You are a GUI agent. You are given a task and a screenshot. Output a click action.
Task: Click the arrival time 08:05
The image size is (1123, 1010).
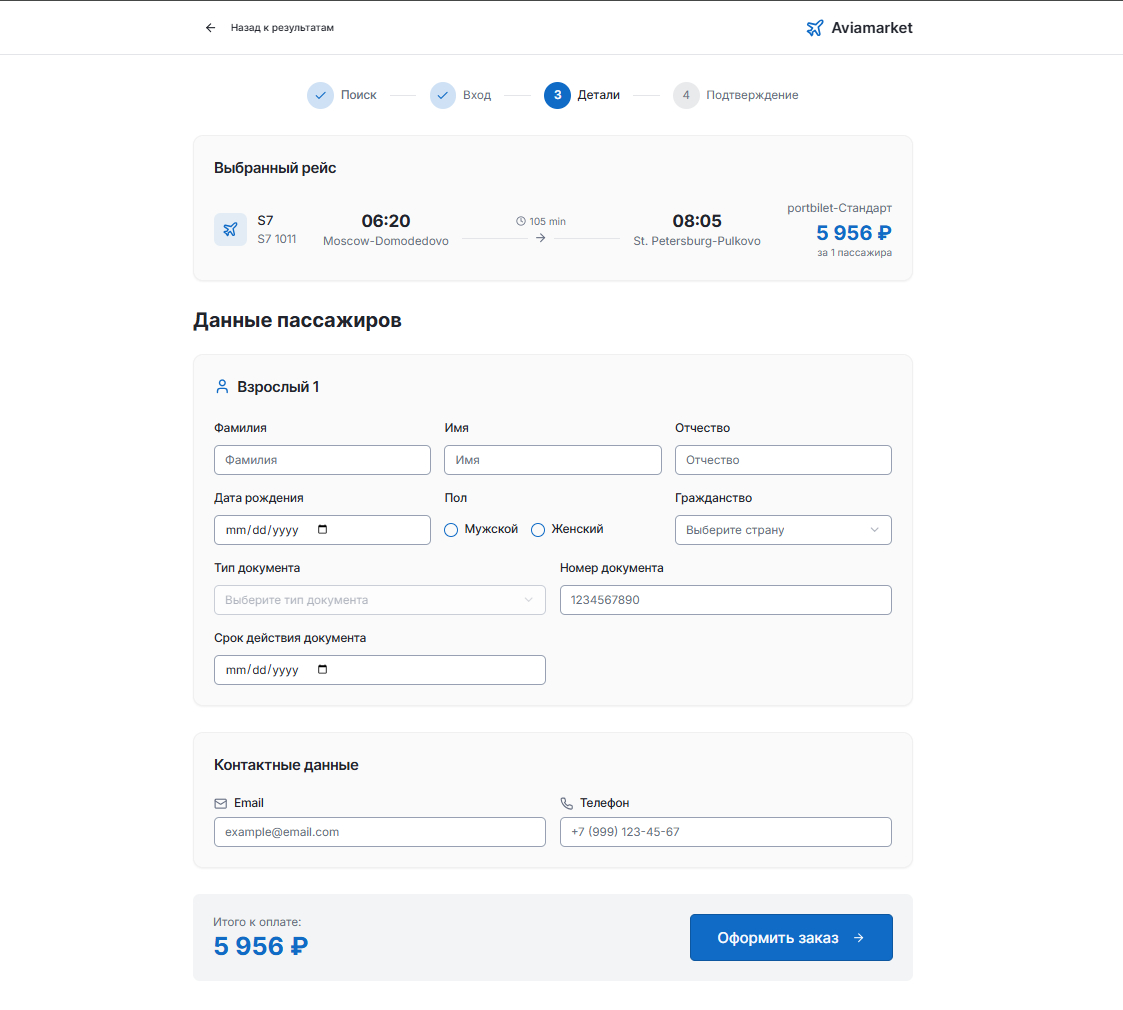[x=697, y=221]
